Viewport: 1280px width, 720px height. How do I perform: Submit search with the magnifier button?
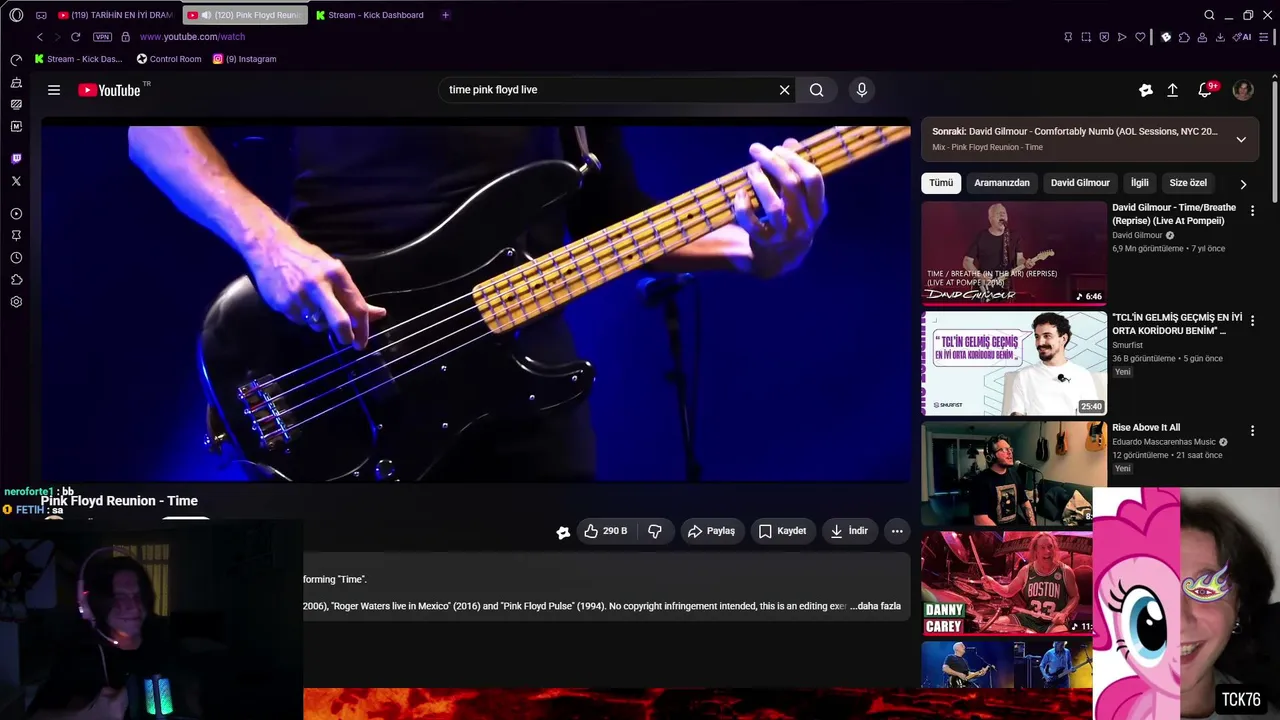click(x=817, y=90)
